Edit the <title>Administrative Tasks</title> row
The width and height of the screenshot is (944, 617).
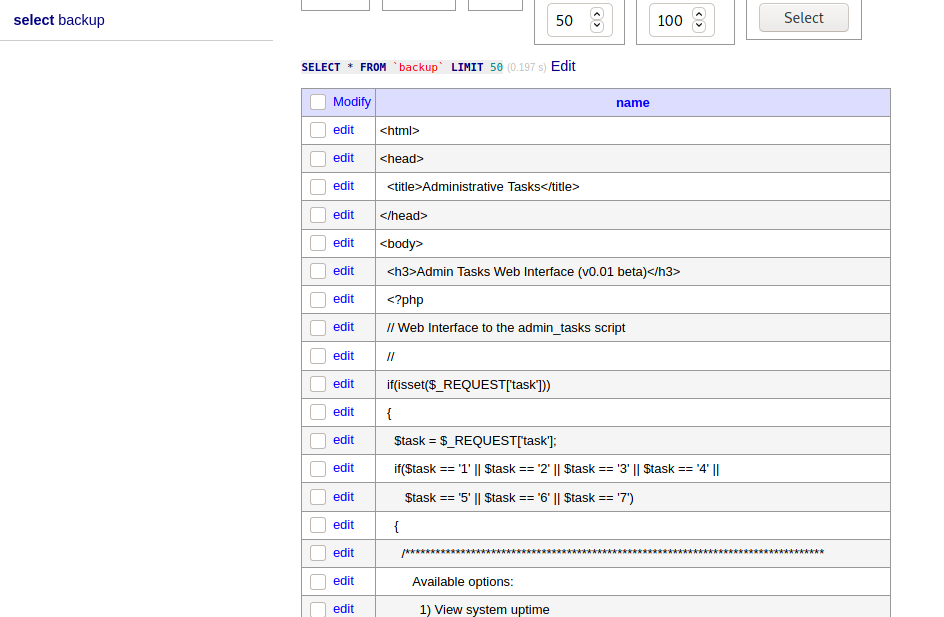(343, 186)
